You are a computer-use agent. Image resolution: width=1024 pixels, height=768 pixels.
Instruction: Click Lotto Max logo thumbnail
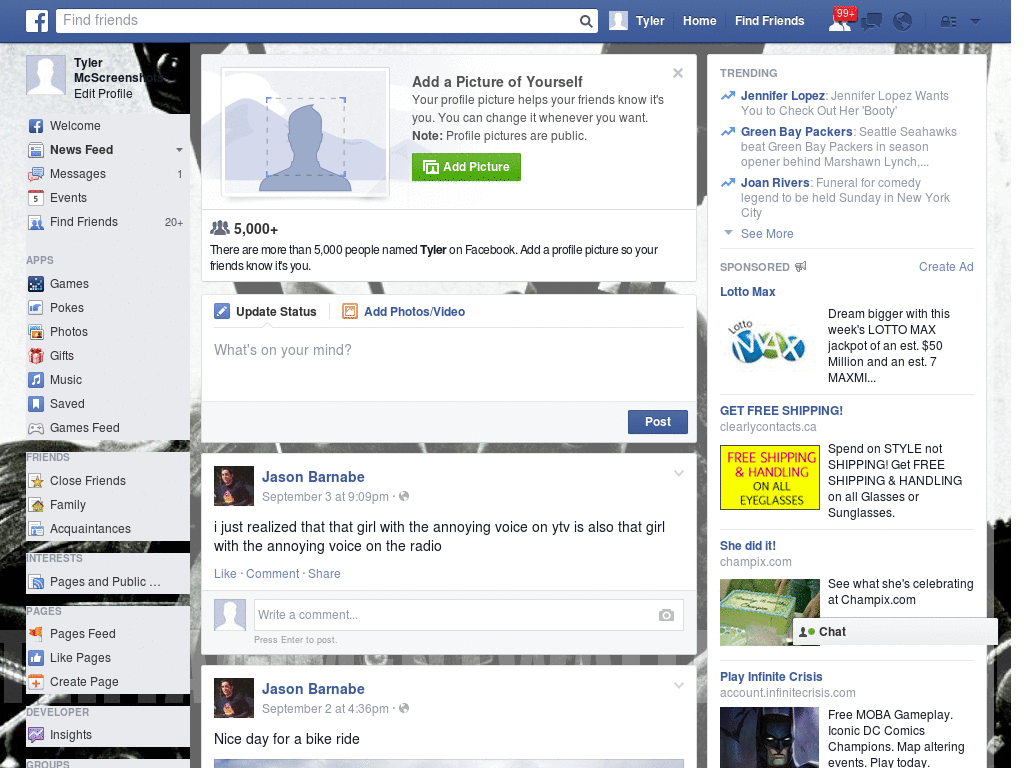(768, 343)
